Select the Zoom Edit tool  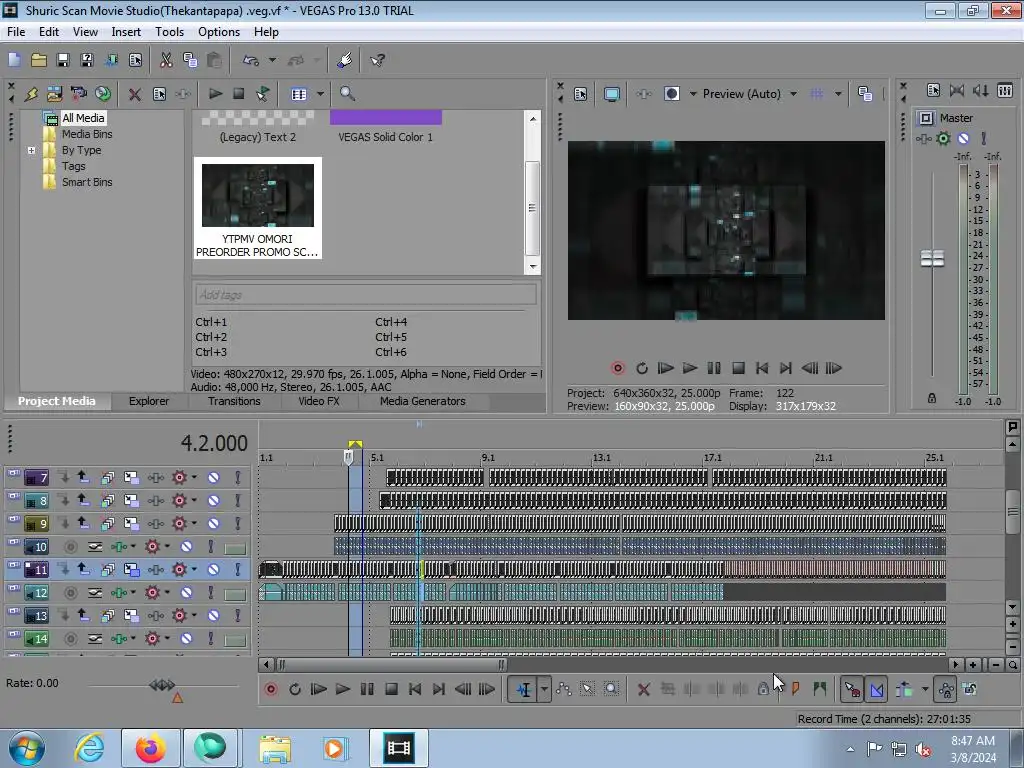(x=611, y=689)
